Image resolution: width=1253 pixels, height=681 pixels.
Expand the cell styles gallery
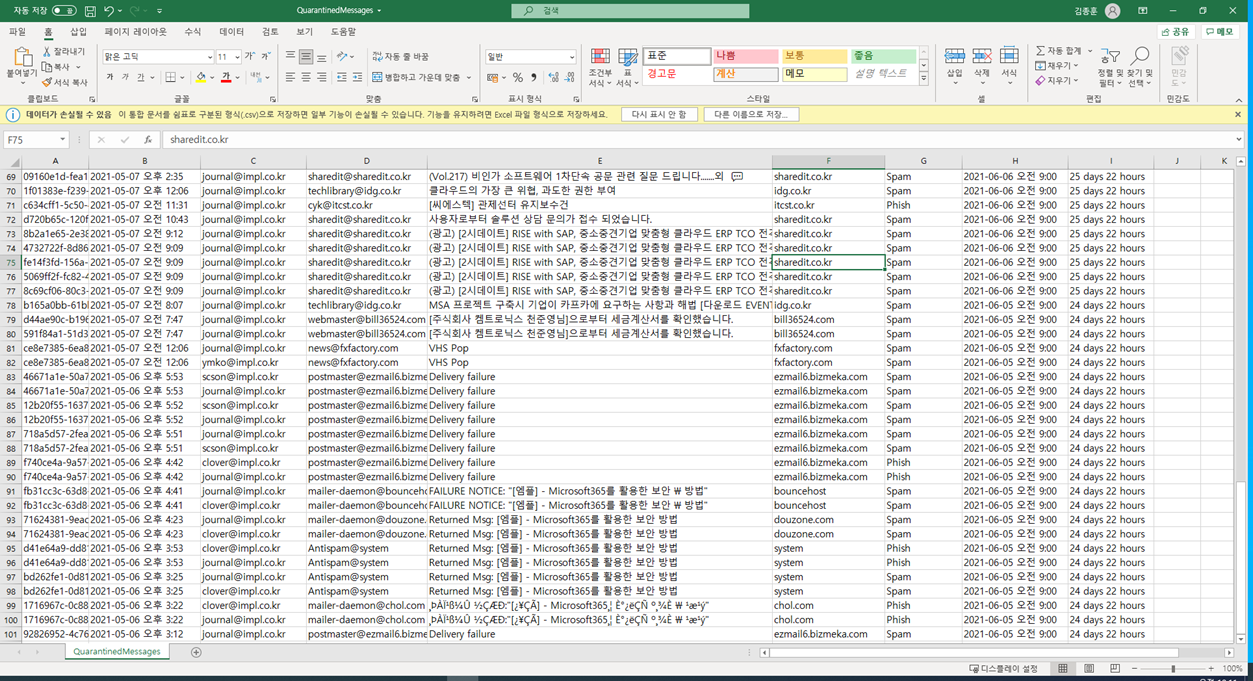923,79
